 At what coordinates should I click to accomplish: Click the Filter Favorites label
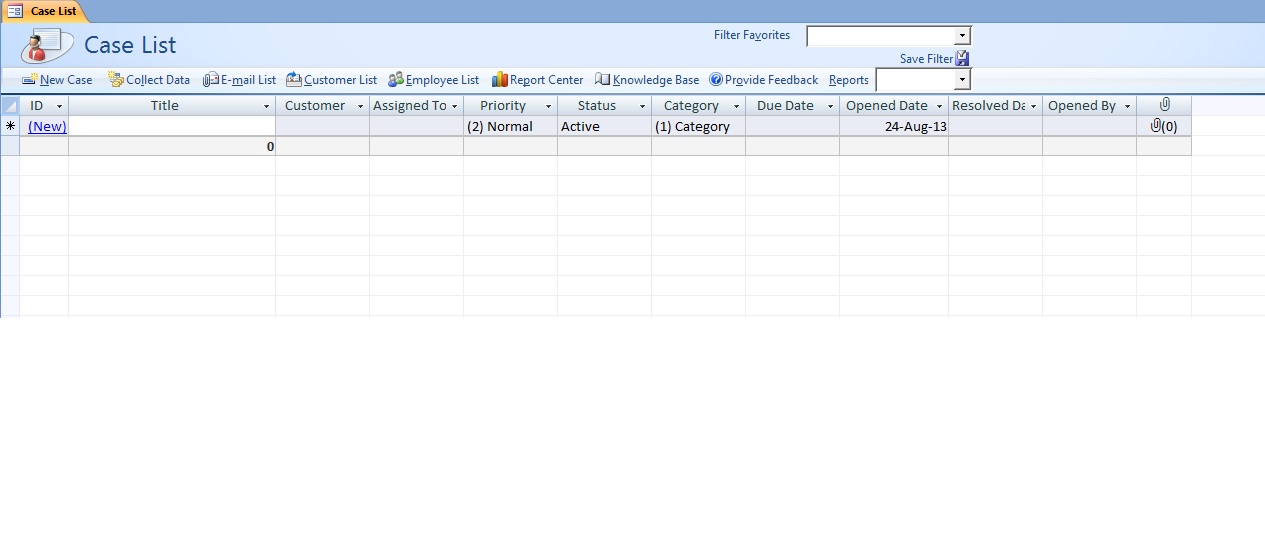coord(752,35)
